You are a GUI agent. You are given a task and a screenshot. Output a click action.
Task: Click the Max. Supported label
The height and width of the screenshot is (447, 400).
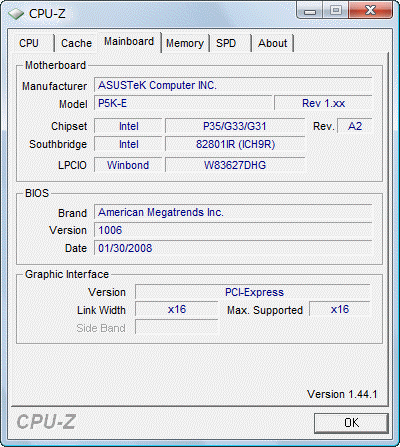point(265,310)
